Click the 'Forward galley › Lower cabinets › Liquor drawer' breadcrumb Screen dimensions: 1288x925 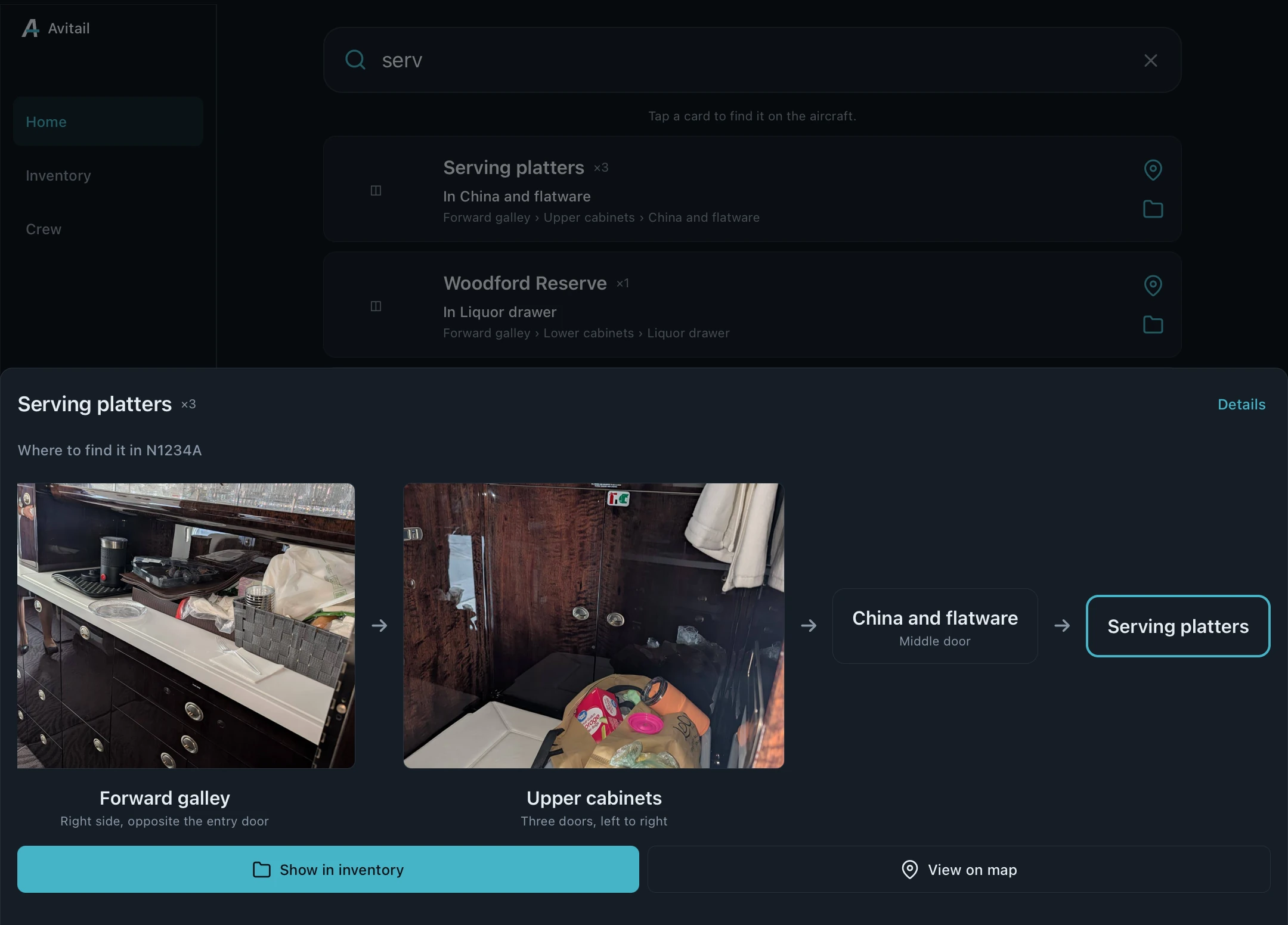pyautogui.click(x=586, y=333)
